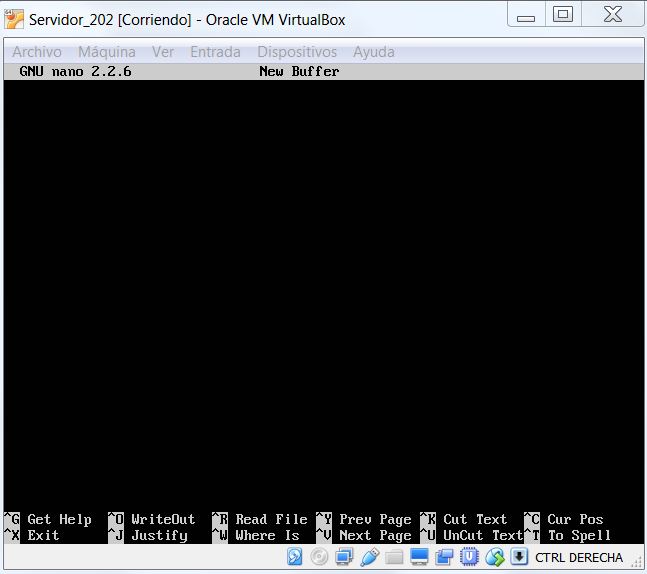Click the New Buffer header text
Screen dimensions: 647x574
(x=299, y=71)
